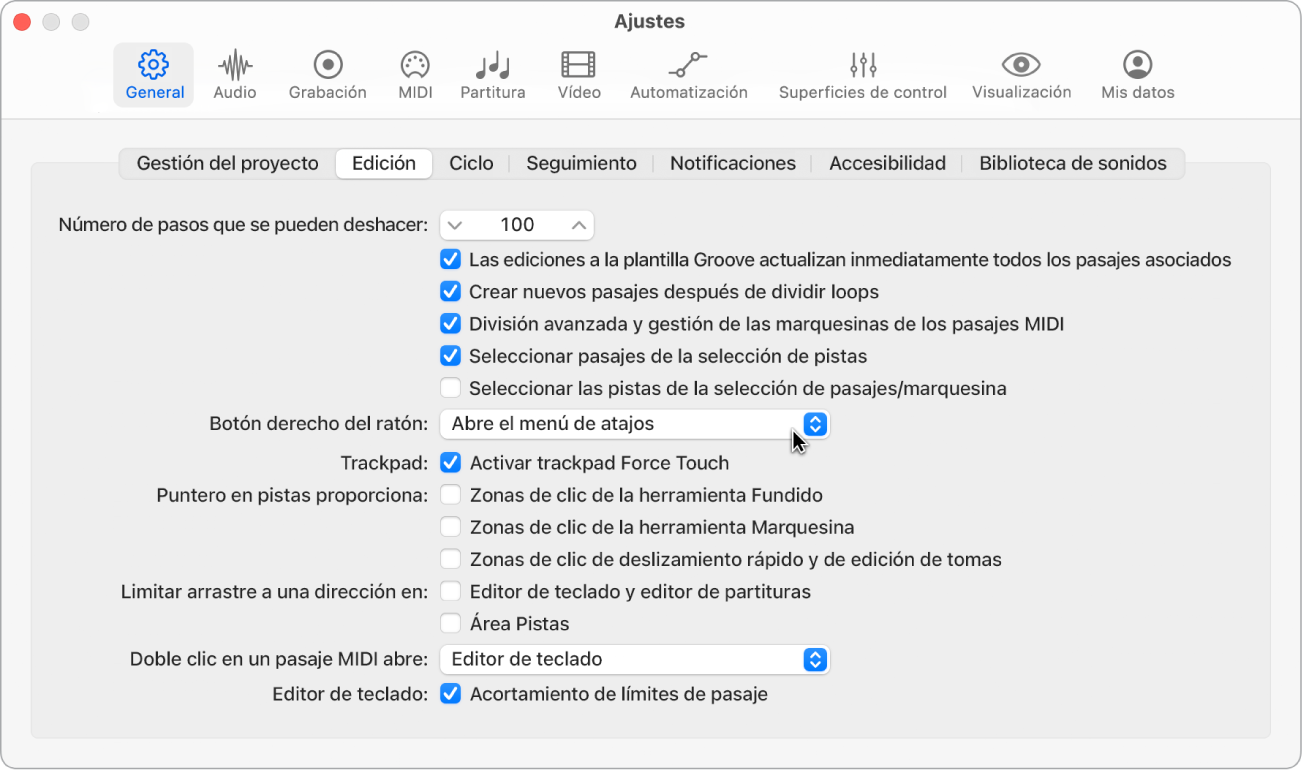The width and height of the screenshot is (1303, 771).
Task: Disable Activar trackpad Force Touch
Action: click(451, 463)
